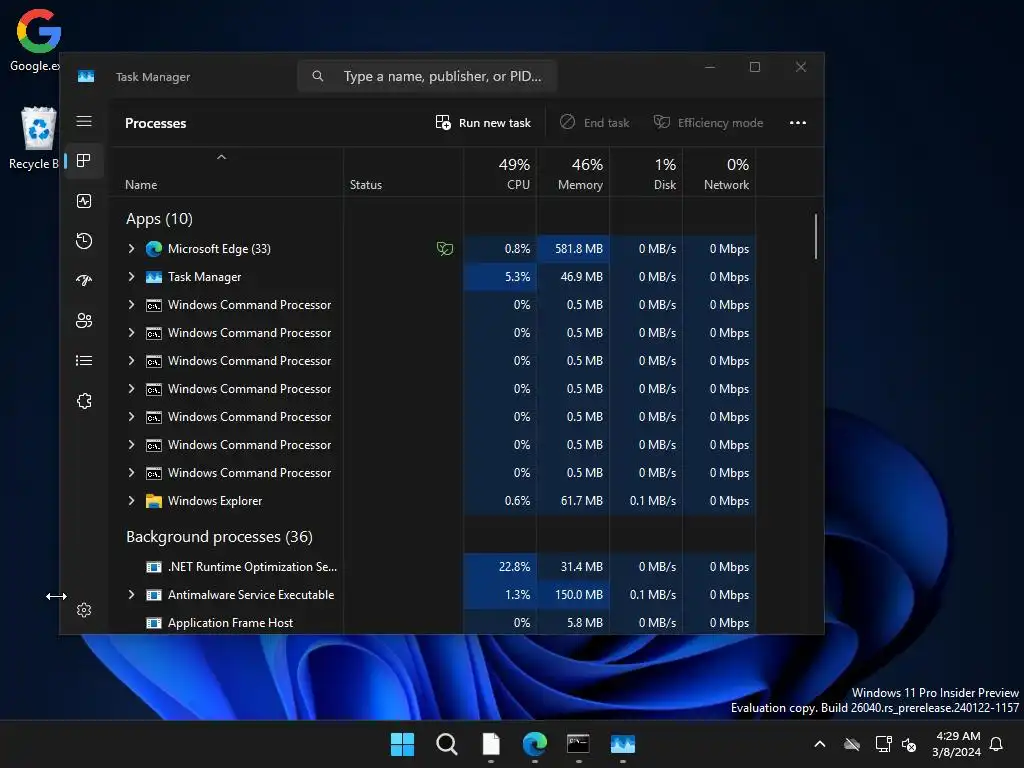Open the Windows Start menu
The height and width of the screenshot is (768, 1024).
pyautogui.click(x=402, y=744)
